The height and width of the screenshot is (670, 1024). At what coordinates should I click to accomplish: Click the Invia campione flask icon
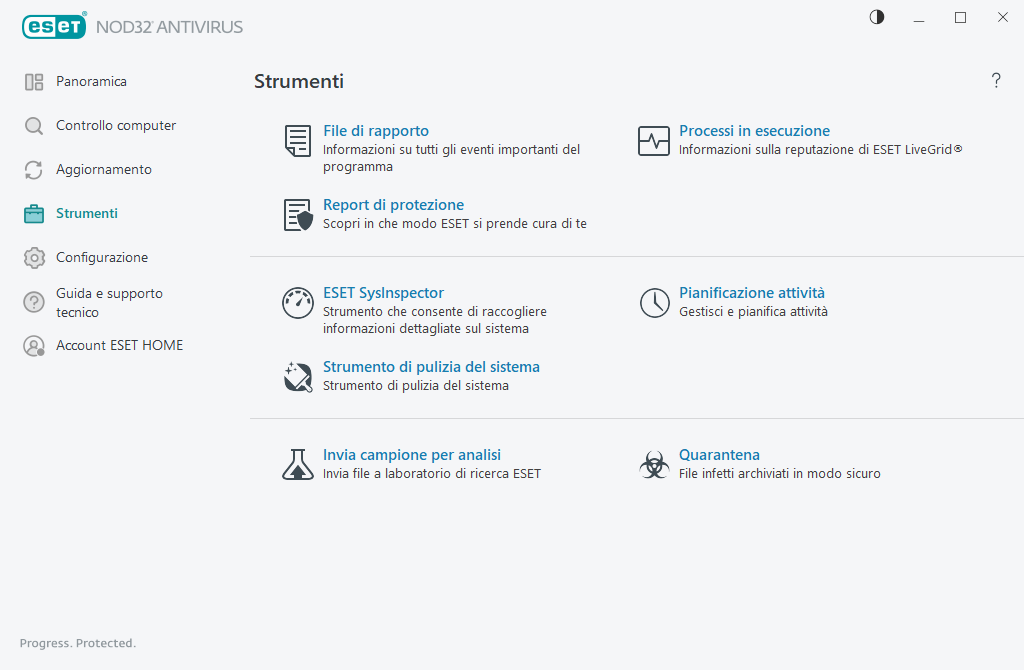click(x=297, y=464)
